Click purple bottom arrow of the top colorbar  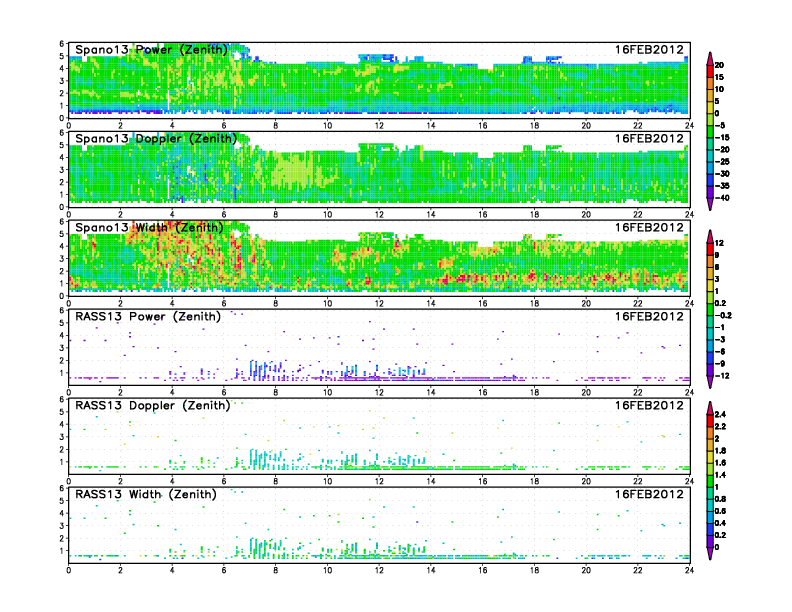pos(709,204)
